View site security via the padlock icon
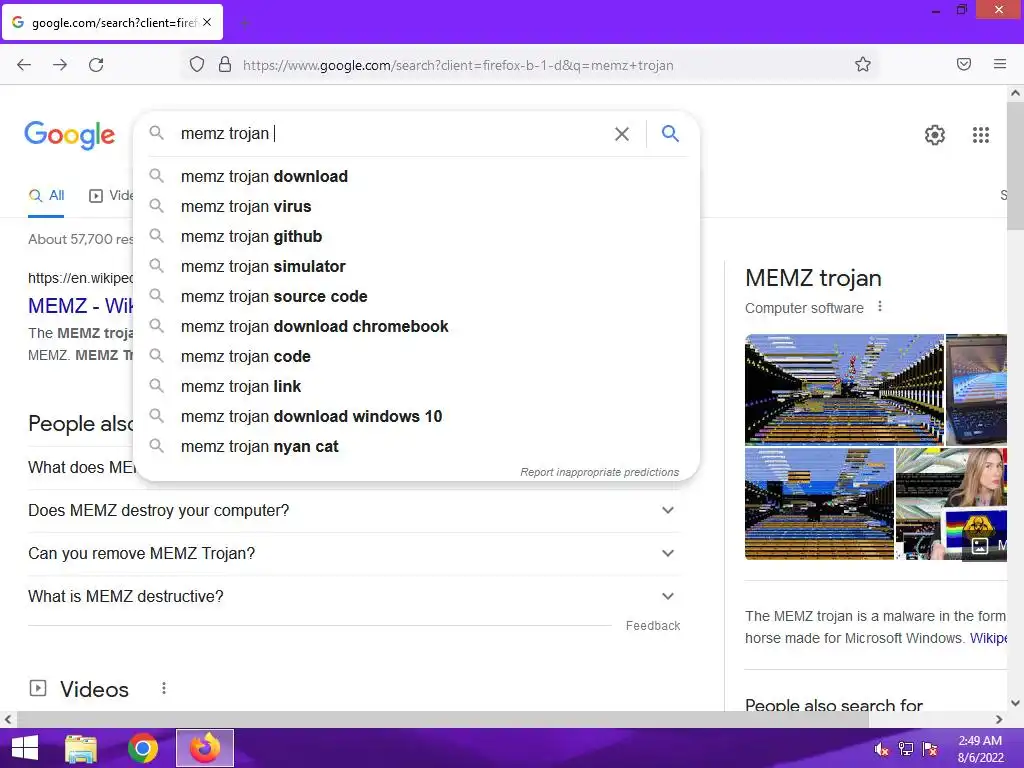The height and width of the screenshot is (768, 1024). tap(225, 65)
